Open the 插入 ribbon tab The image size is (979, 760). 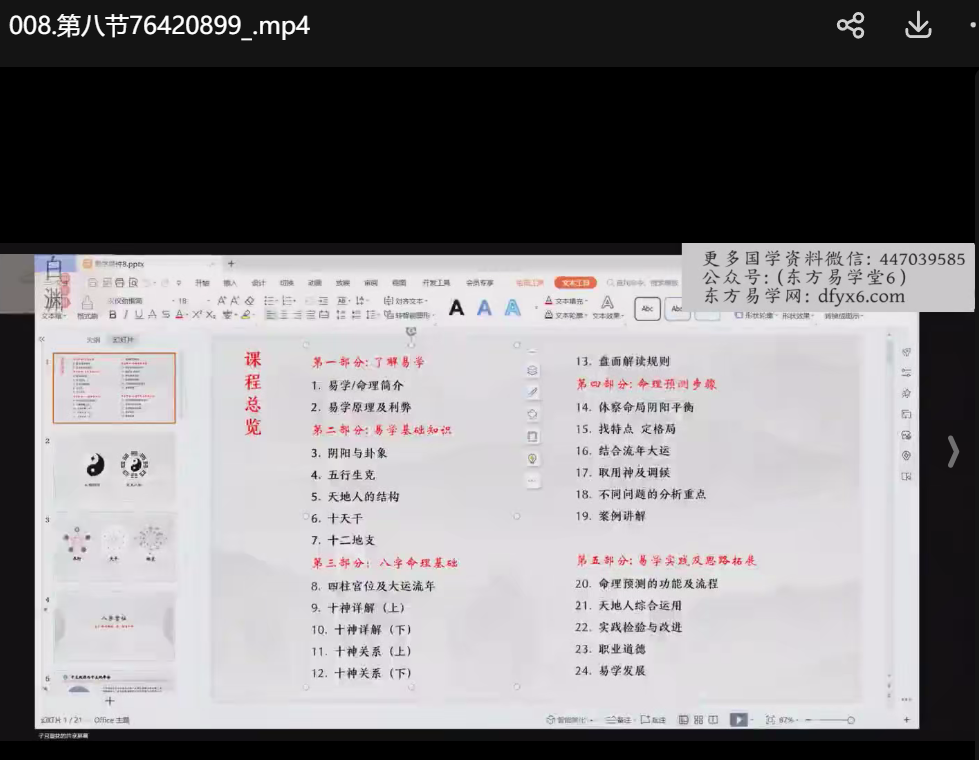tap(230, 283)
